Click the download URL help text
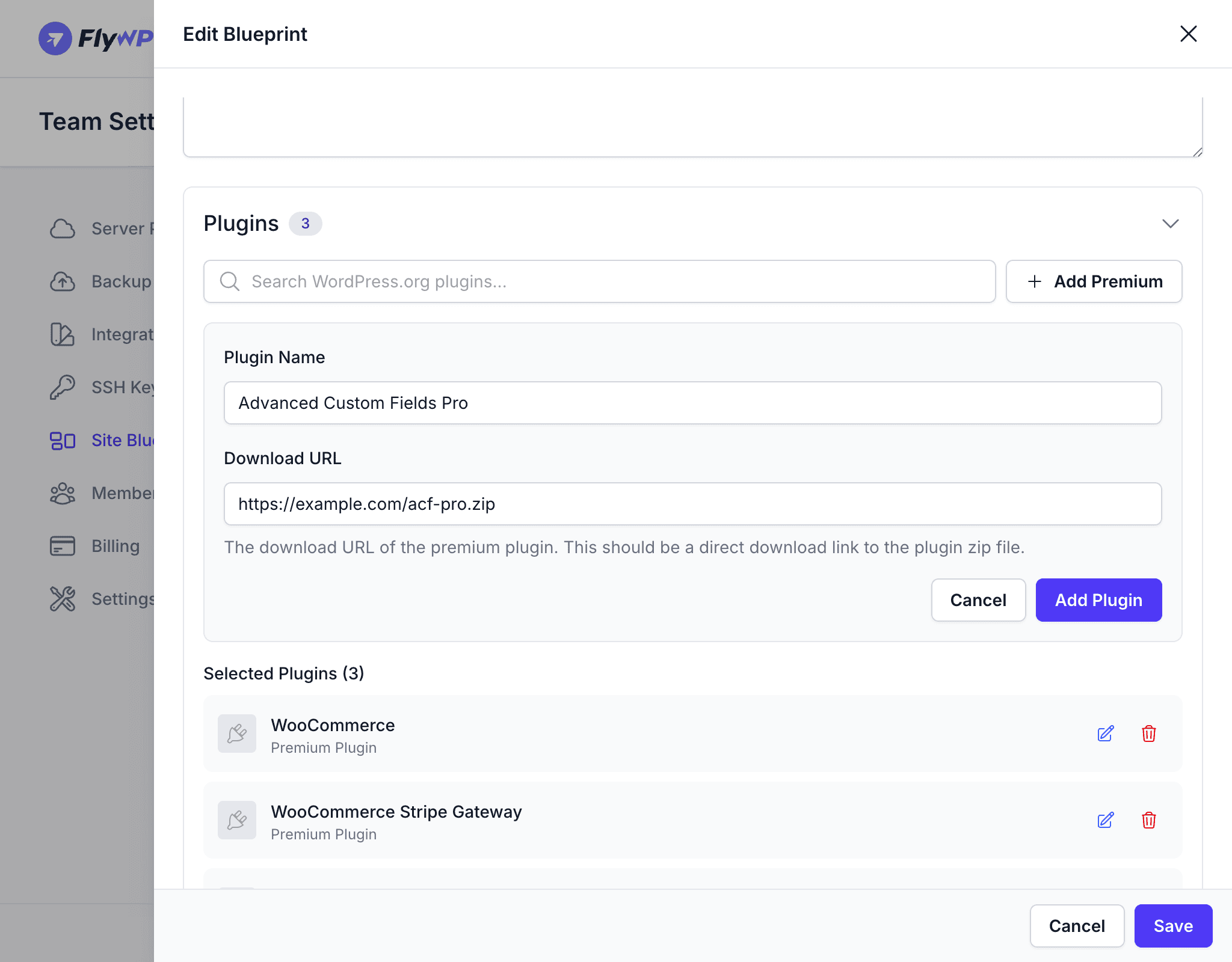 tap(624, 547)
